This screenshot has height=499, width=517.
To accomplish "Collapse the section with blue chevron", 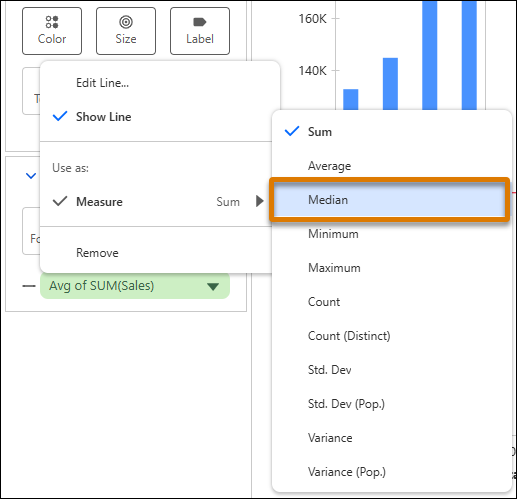I will click(x=31, y=175).
